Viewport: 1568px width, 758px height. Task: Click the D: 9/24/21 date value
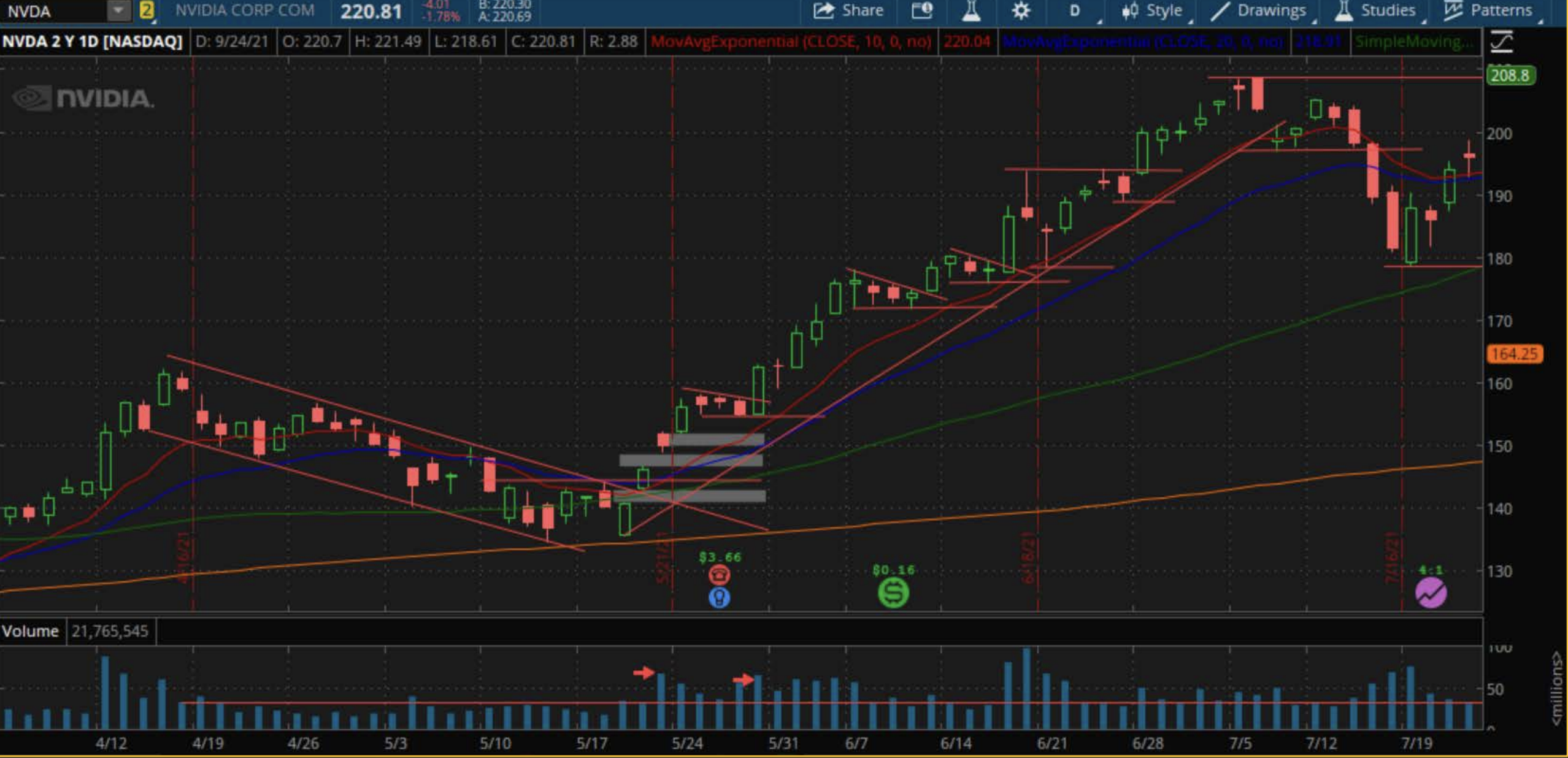[x=231, y=42]
